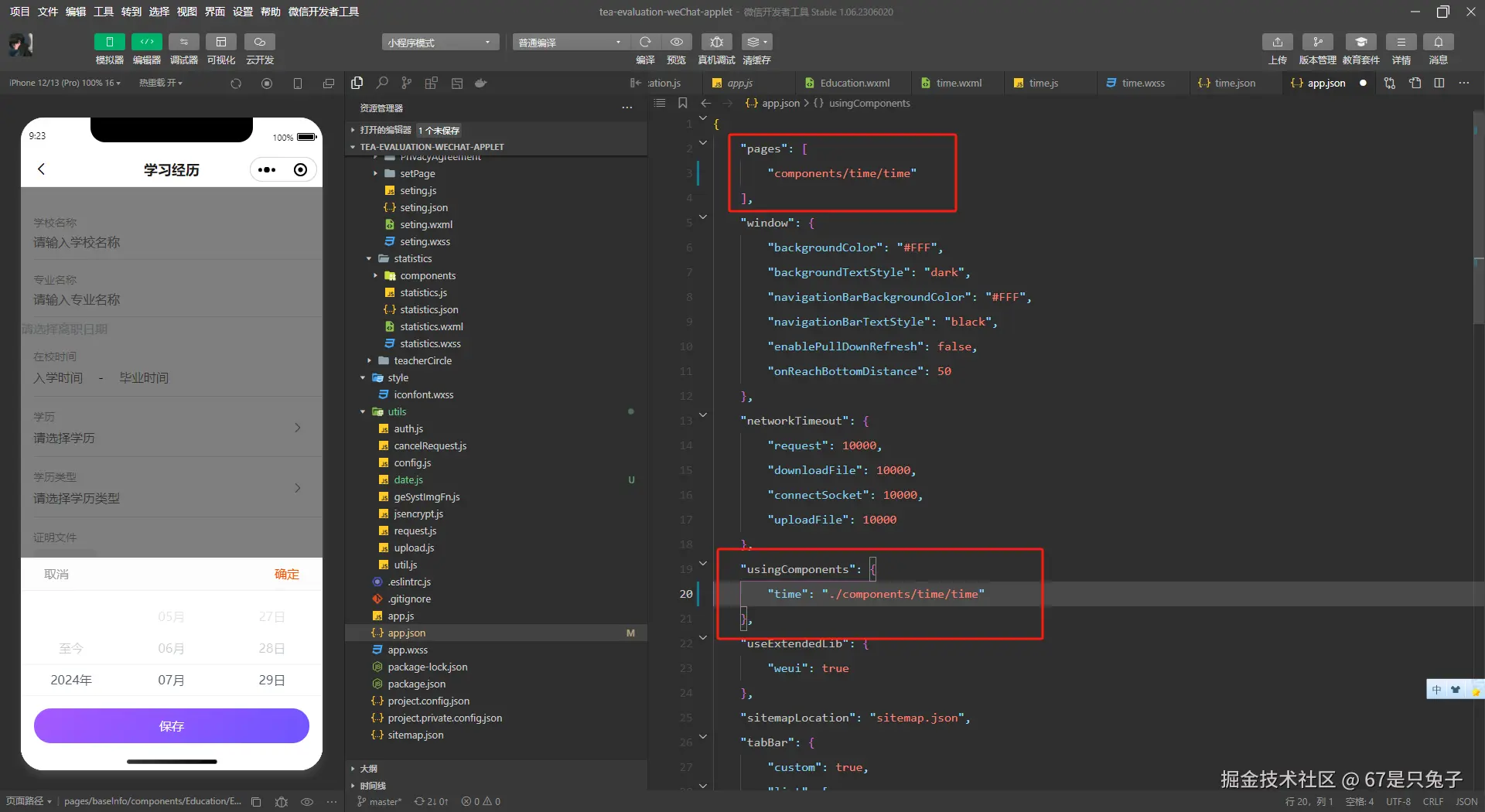Screen dimensions: 1485x812
Task: Open the search panel magnifier icon
Action: pos(382,83)
